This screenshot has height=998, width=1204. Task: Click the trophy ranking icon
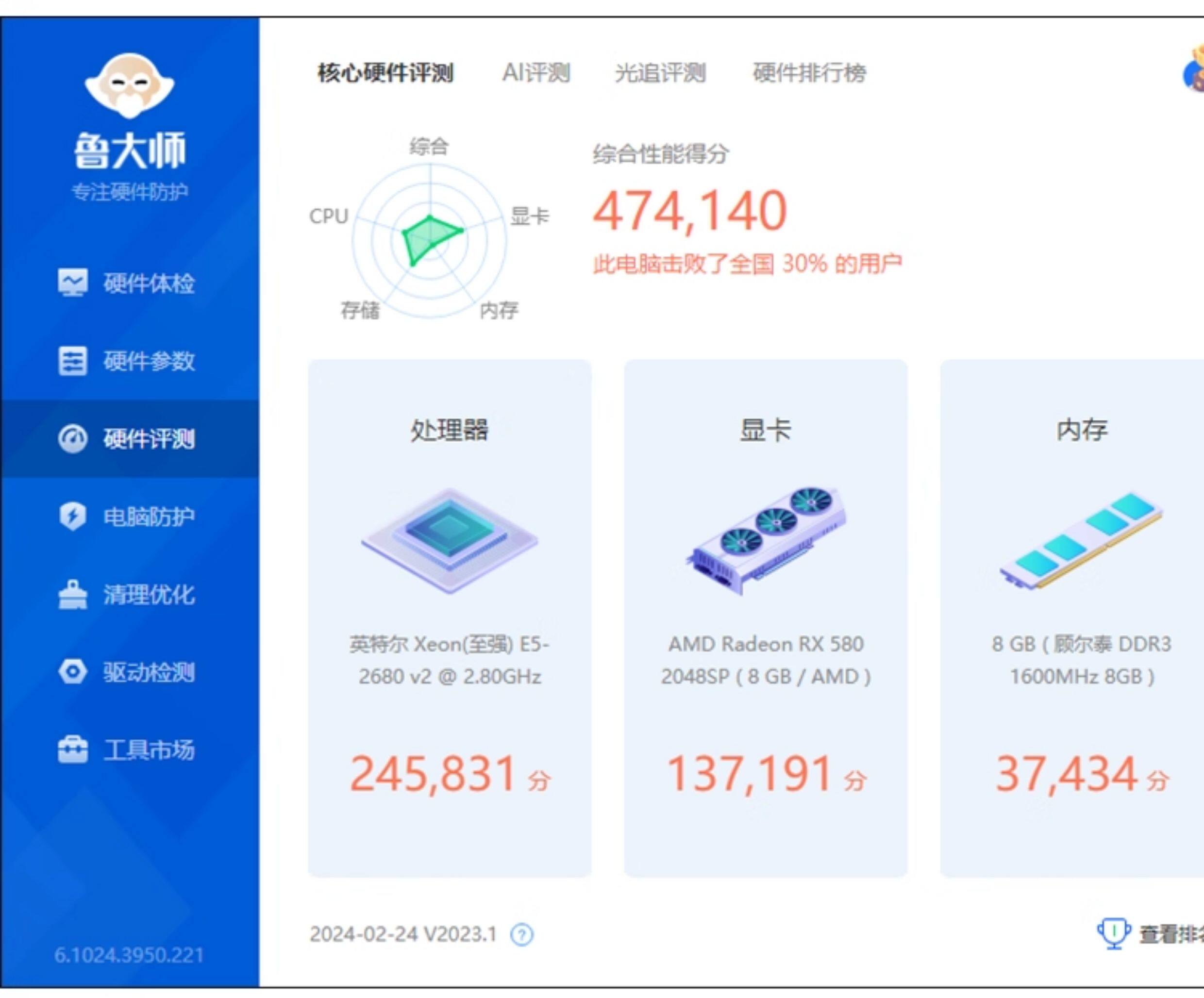point(1113,934)
